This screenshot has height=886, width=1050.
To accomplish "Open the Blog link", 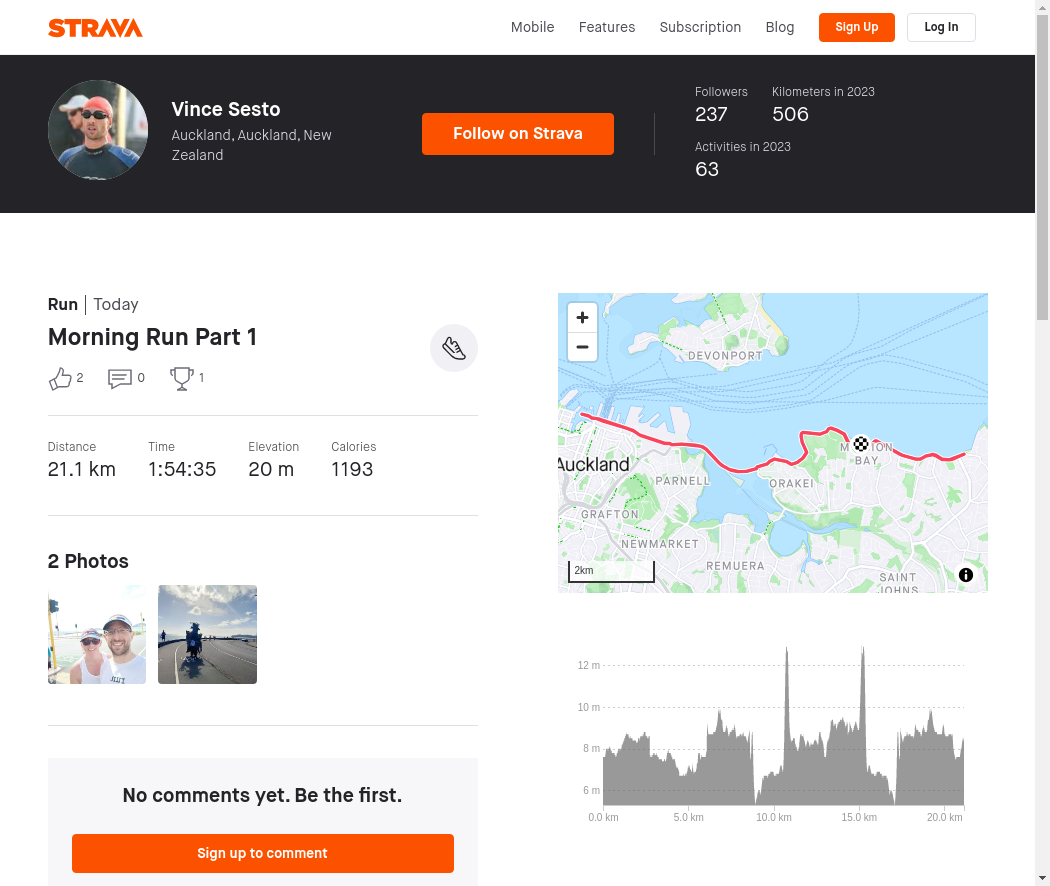I will pyautogui.click(x=780, y=27).
